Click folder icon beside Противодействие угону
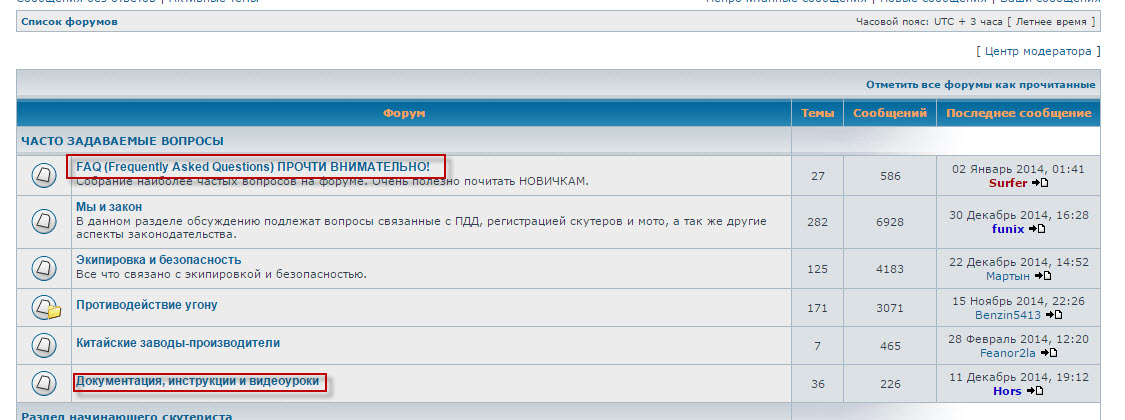Screen dimensions: 1125x420 [44, 306]
